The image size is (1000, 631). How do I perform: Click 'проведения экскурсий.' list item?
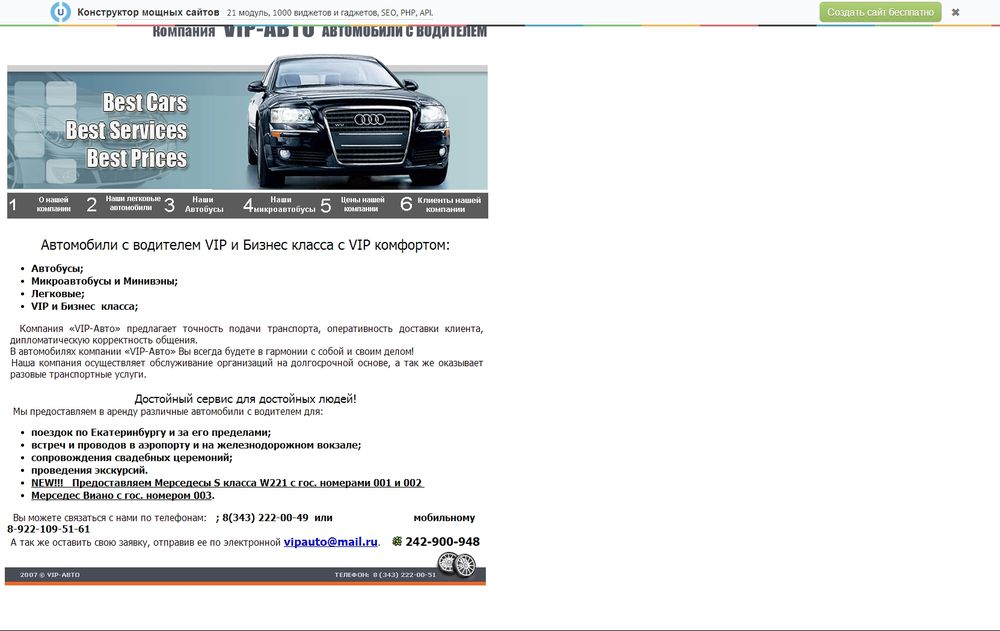89,470
